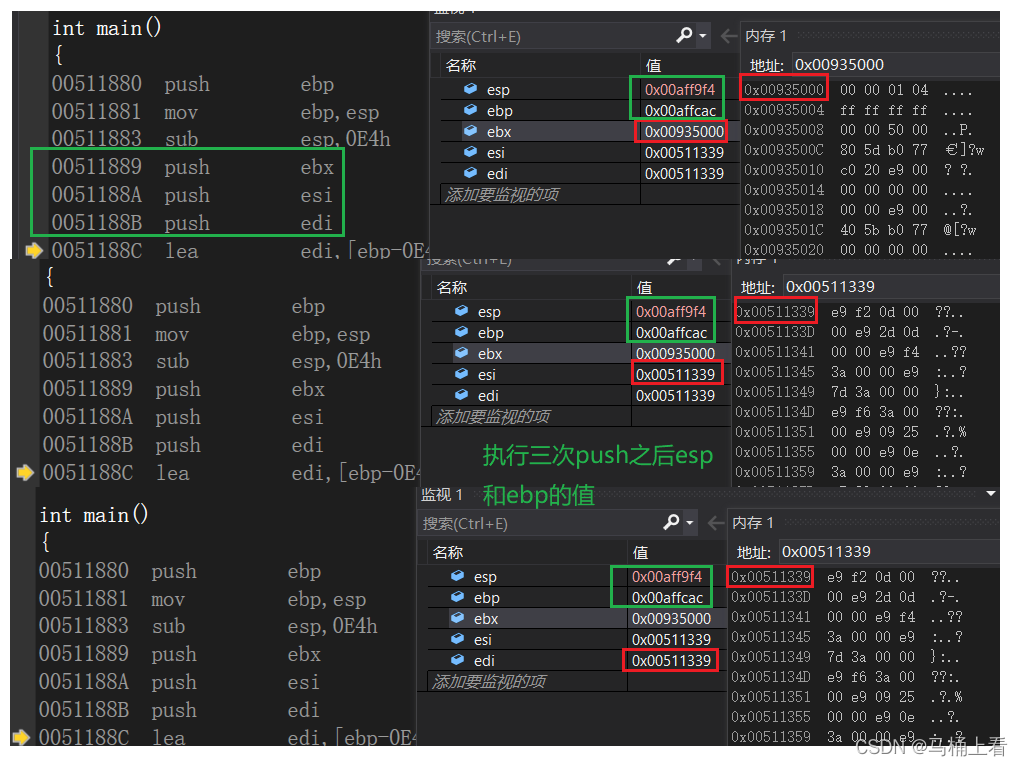Select the top 内存 1 panel title

766,36
